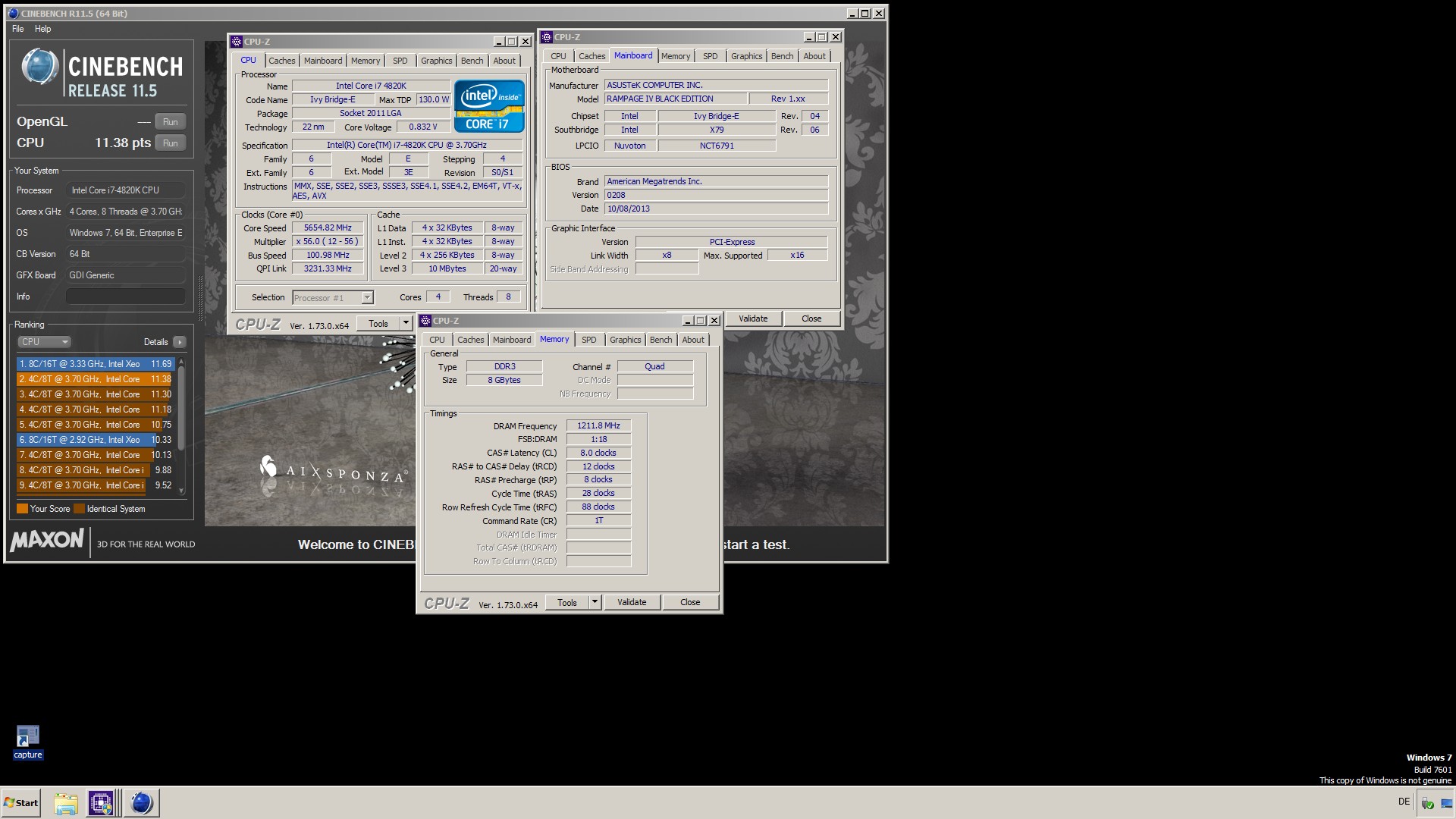Click the Core Voltage value 0.832 V
The image size is (1456, 819).
pyautogui.click(x=422, y=127)
